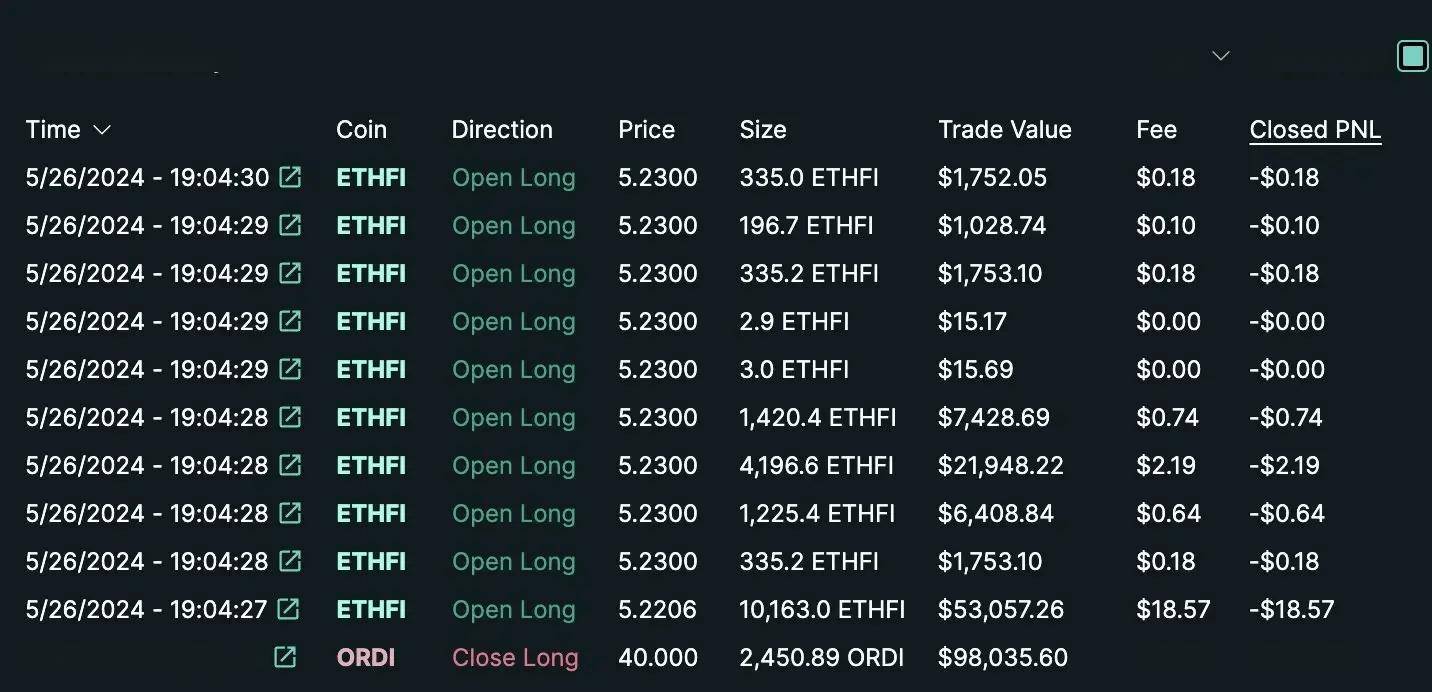
Task: Click the Direction column header
Action: click(502, 130)
